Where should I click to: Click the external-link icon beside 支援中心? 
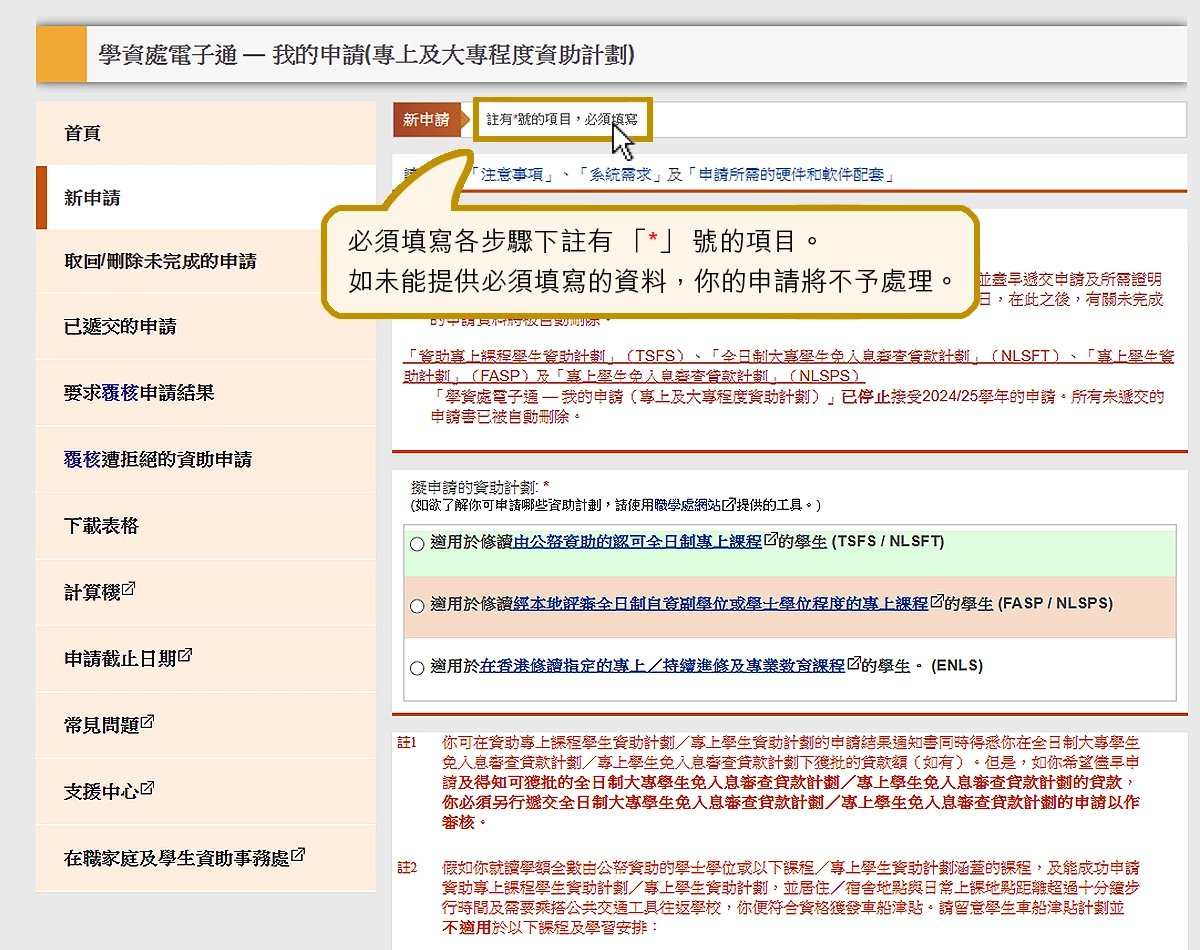(147, 788)
